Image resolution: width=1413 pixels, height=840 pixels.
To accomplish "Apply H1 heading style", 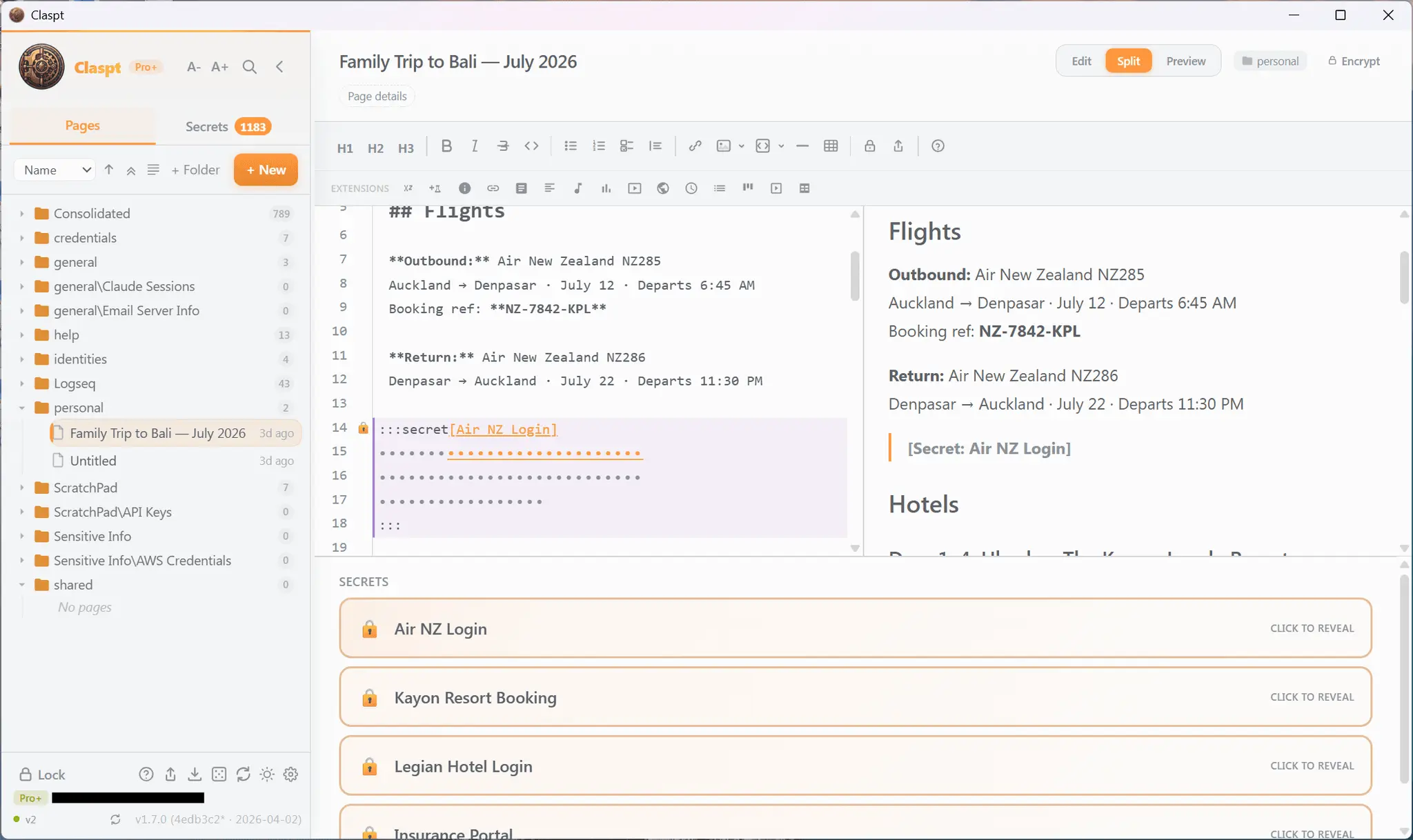I will pyautogui.click(x=345, y=148).
